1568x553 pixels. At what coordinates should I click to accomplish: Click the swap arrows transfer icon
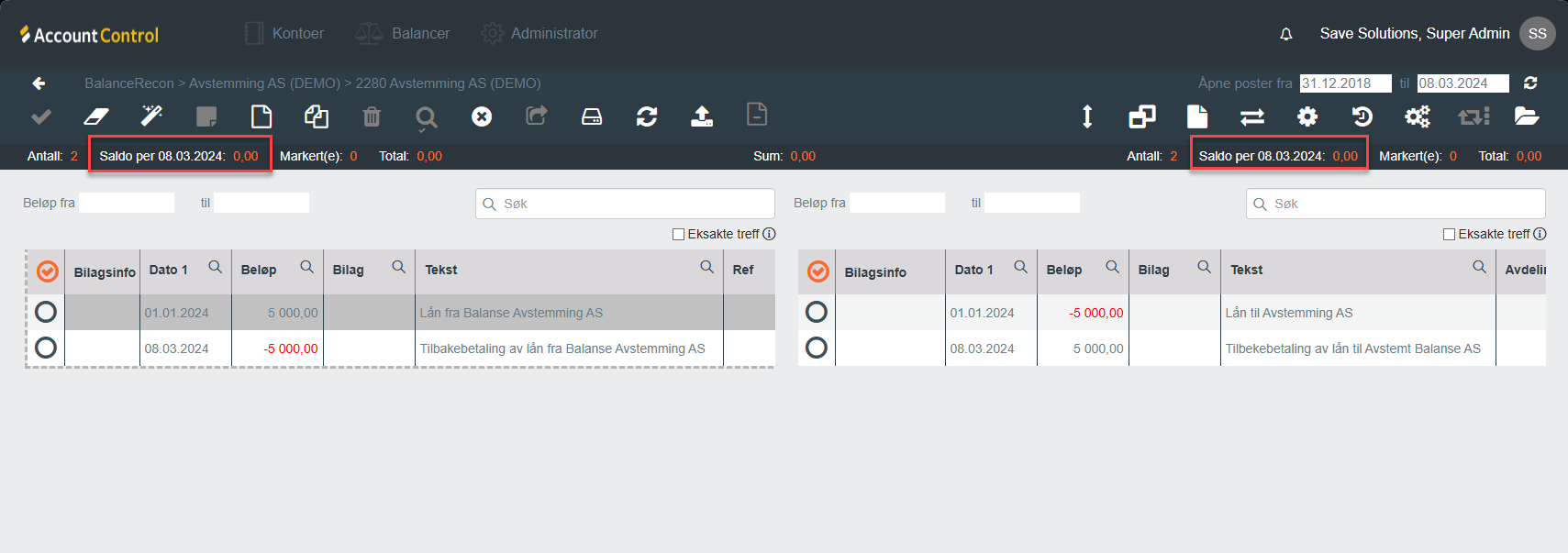click(x=1252, y=116)
